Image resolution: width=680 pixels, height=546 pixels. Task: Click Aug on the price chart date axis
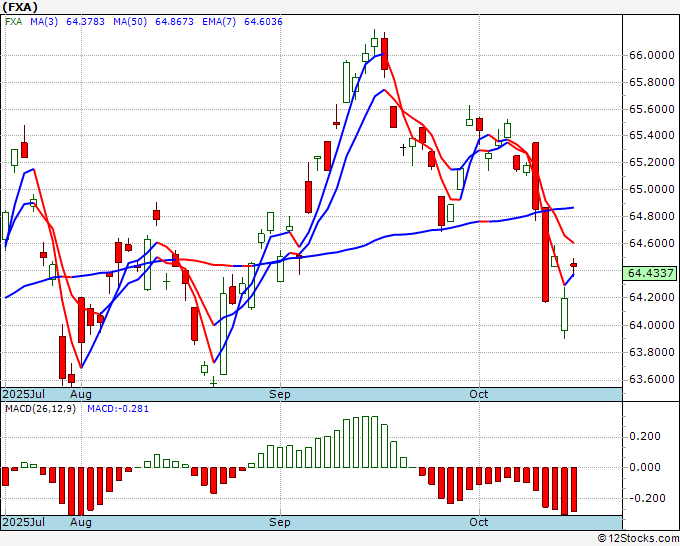(80, 394)
